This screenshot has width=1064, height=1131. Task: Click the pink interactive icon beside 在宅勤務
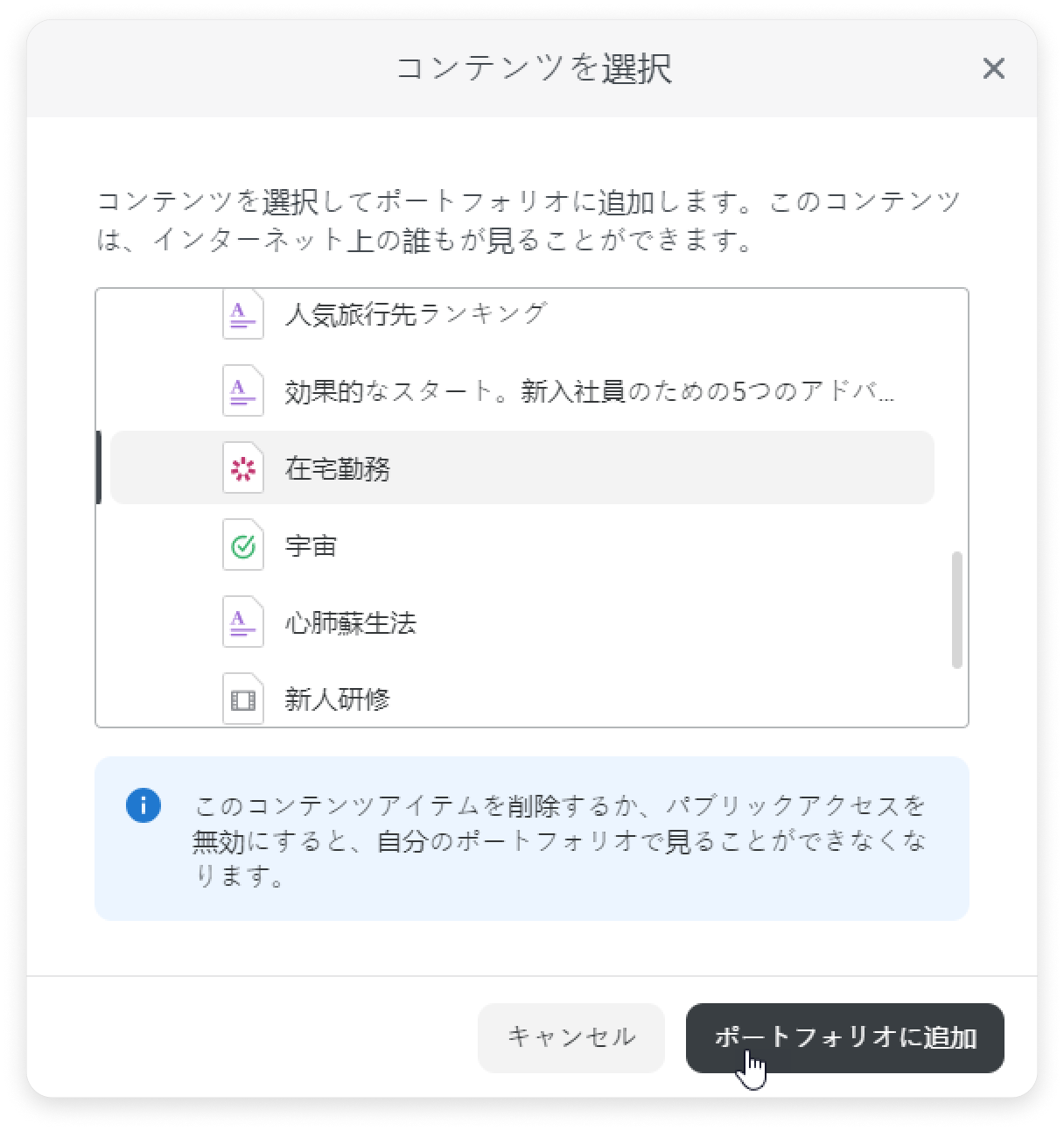243,468
